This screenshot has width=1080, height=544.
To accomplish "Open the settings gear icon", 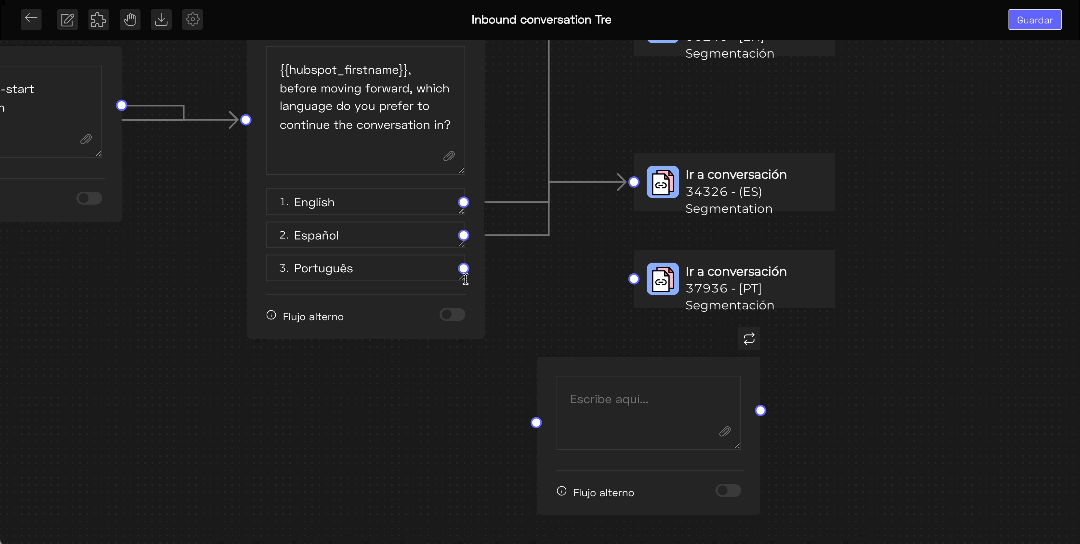I will click(193, 19).
